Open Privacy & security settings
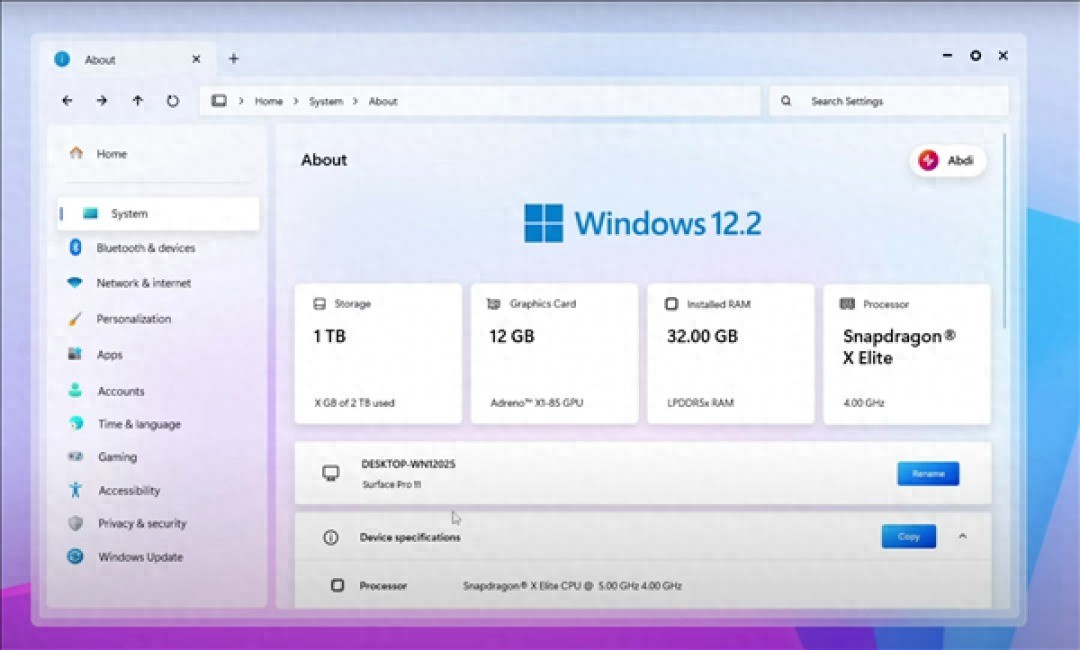1080x650 pixels. [x=141, y=524]
